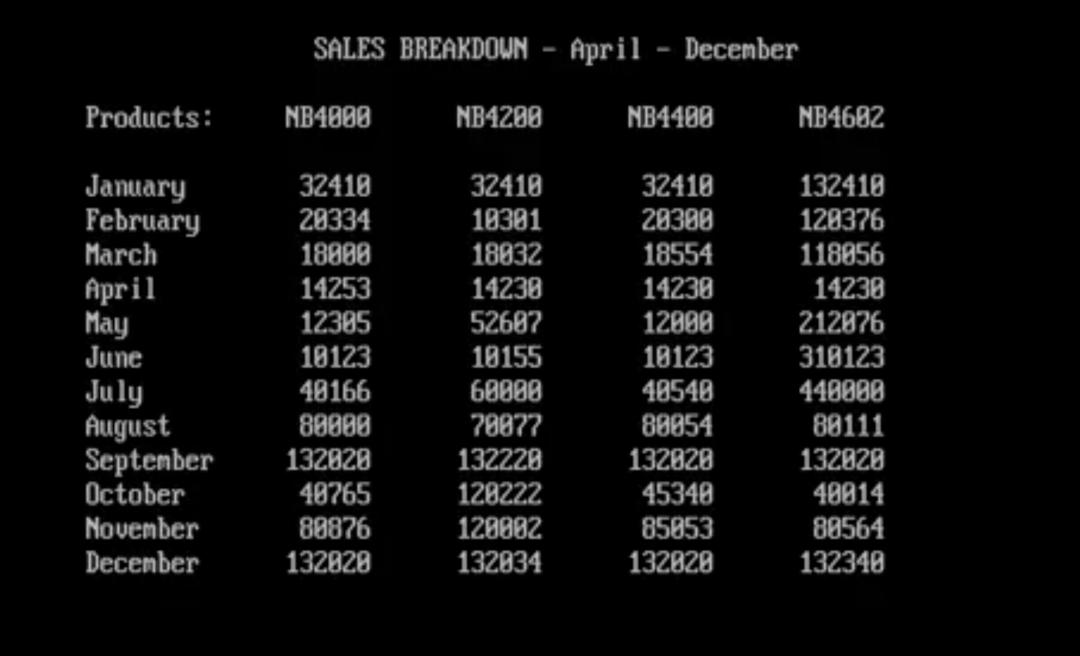
Task: Select the August value 70077
Action: tap(506, 426)
